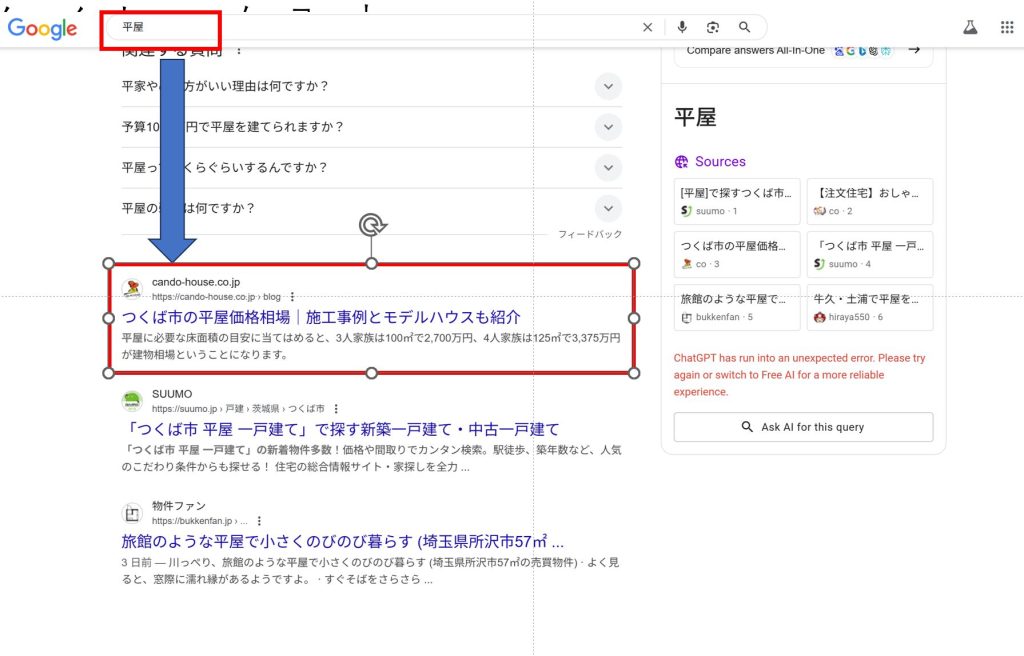The height and width of the screenshot is (656, 1024).
Task: Open つくば市の平屋価格相場 result title
Action: click(x=321, y=318)
